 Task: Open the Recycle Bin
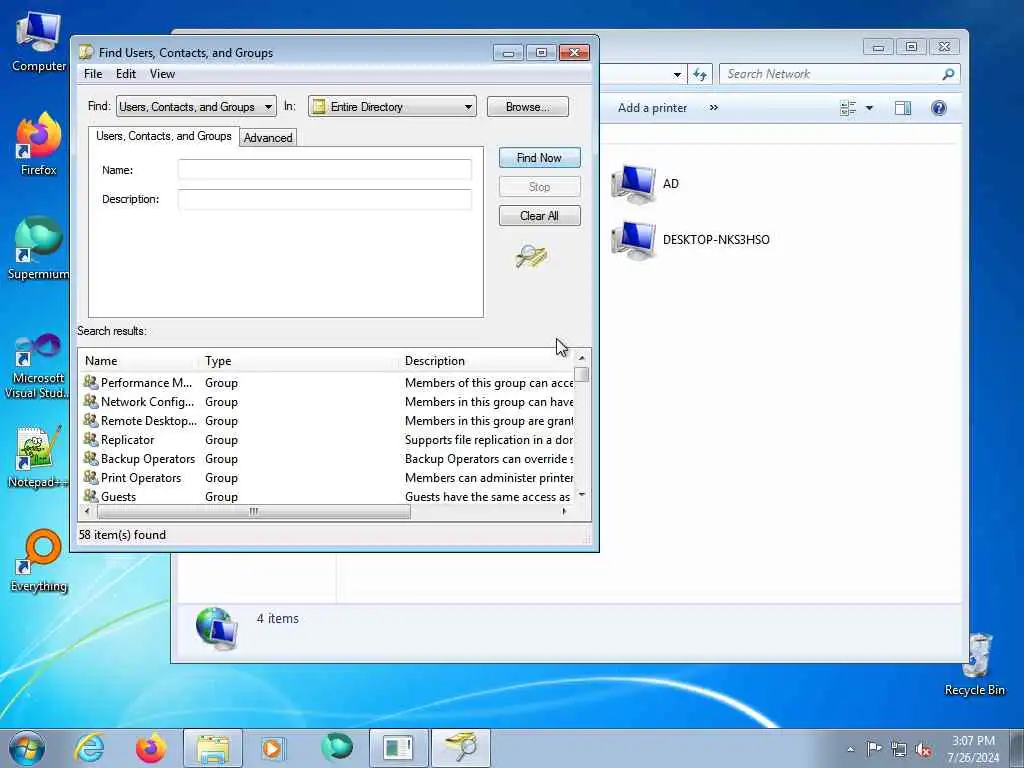point(975,664)
